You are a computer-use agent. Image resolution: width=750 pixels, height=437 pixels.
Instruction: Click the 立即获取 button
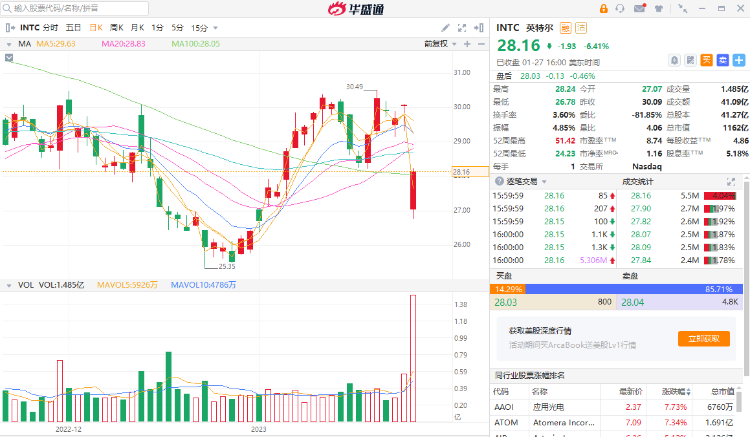[x=704, y=339]
